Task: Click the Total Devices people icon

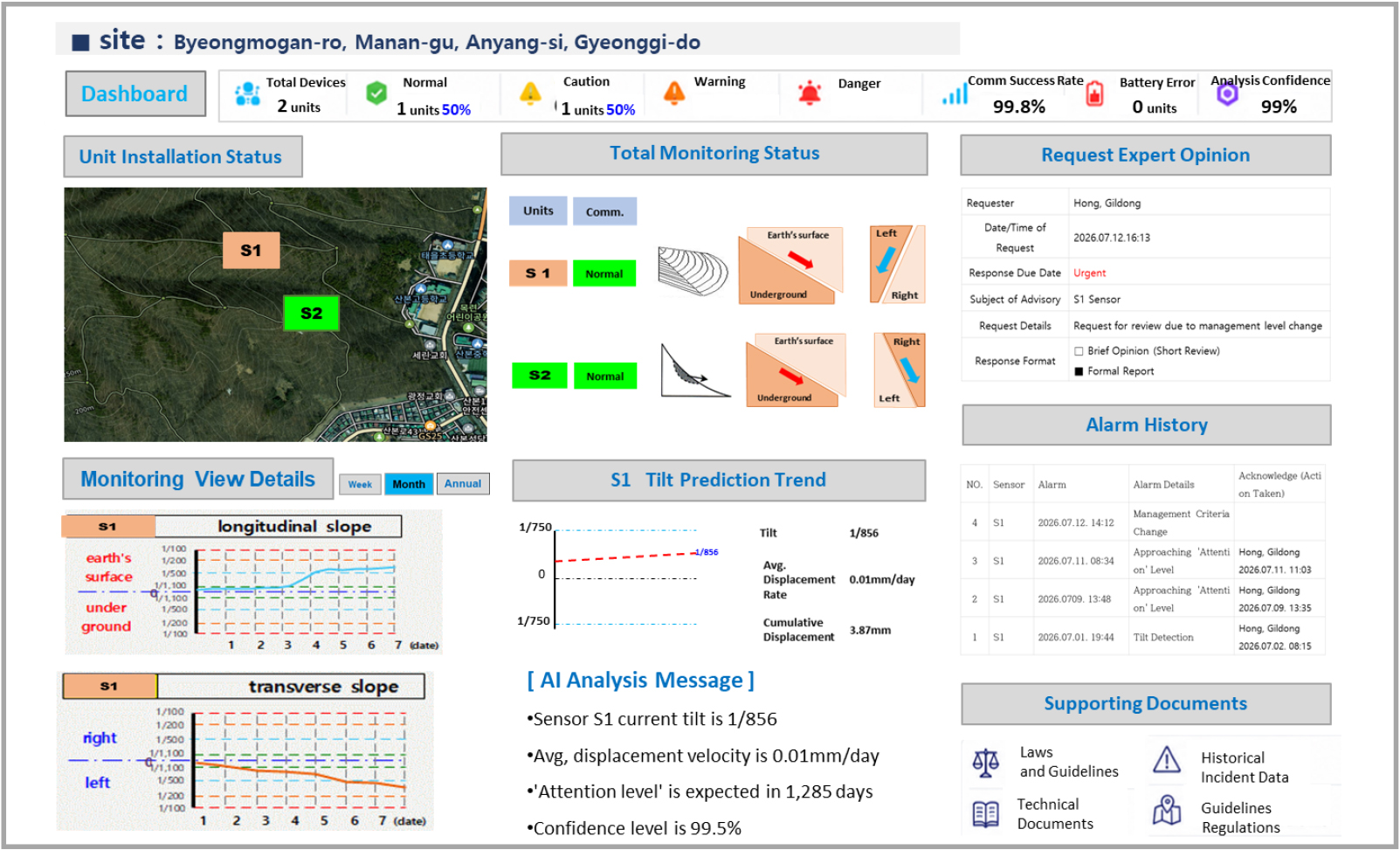Action: click(x=248, y=93)
